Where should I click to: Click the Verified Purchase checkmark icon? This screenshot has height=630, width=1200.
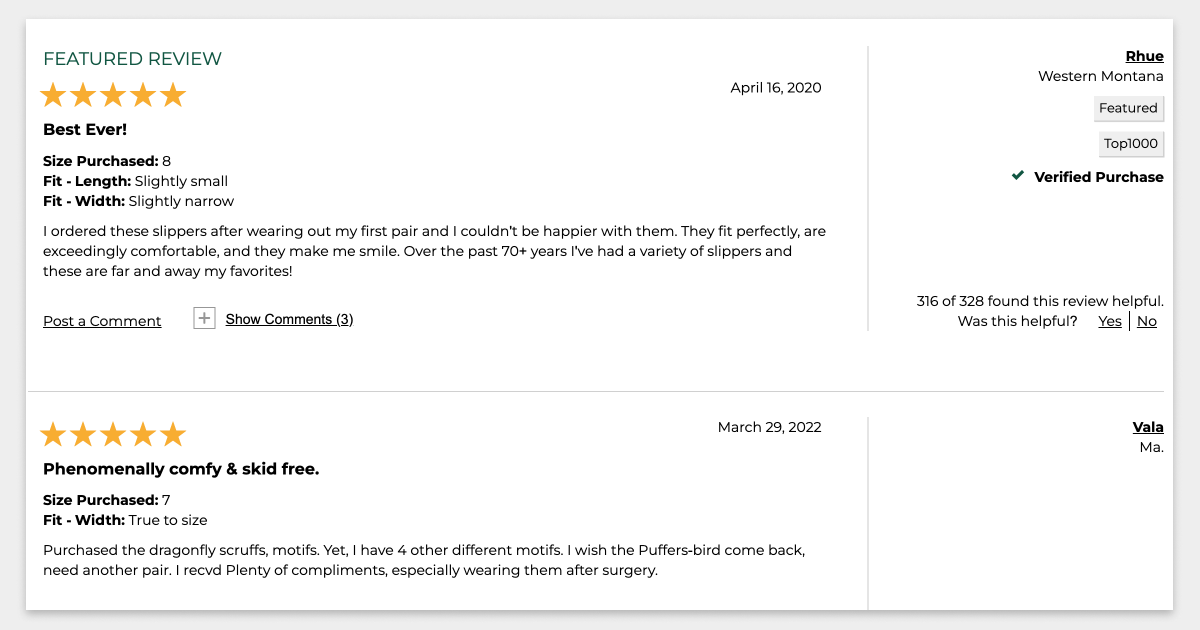[1018, 176]
